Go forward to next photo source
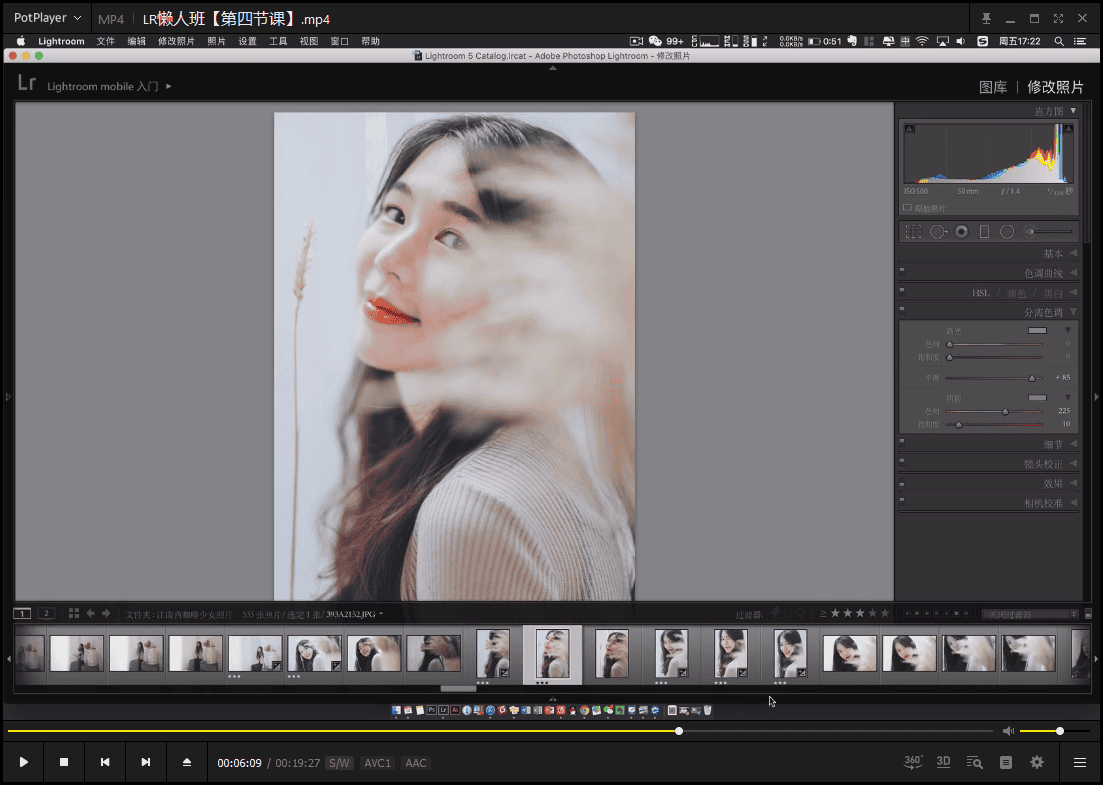Image resolution: width=1103 pixels, height=785 pixels. click(x=106, y=613)
